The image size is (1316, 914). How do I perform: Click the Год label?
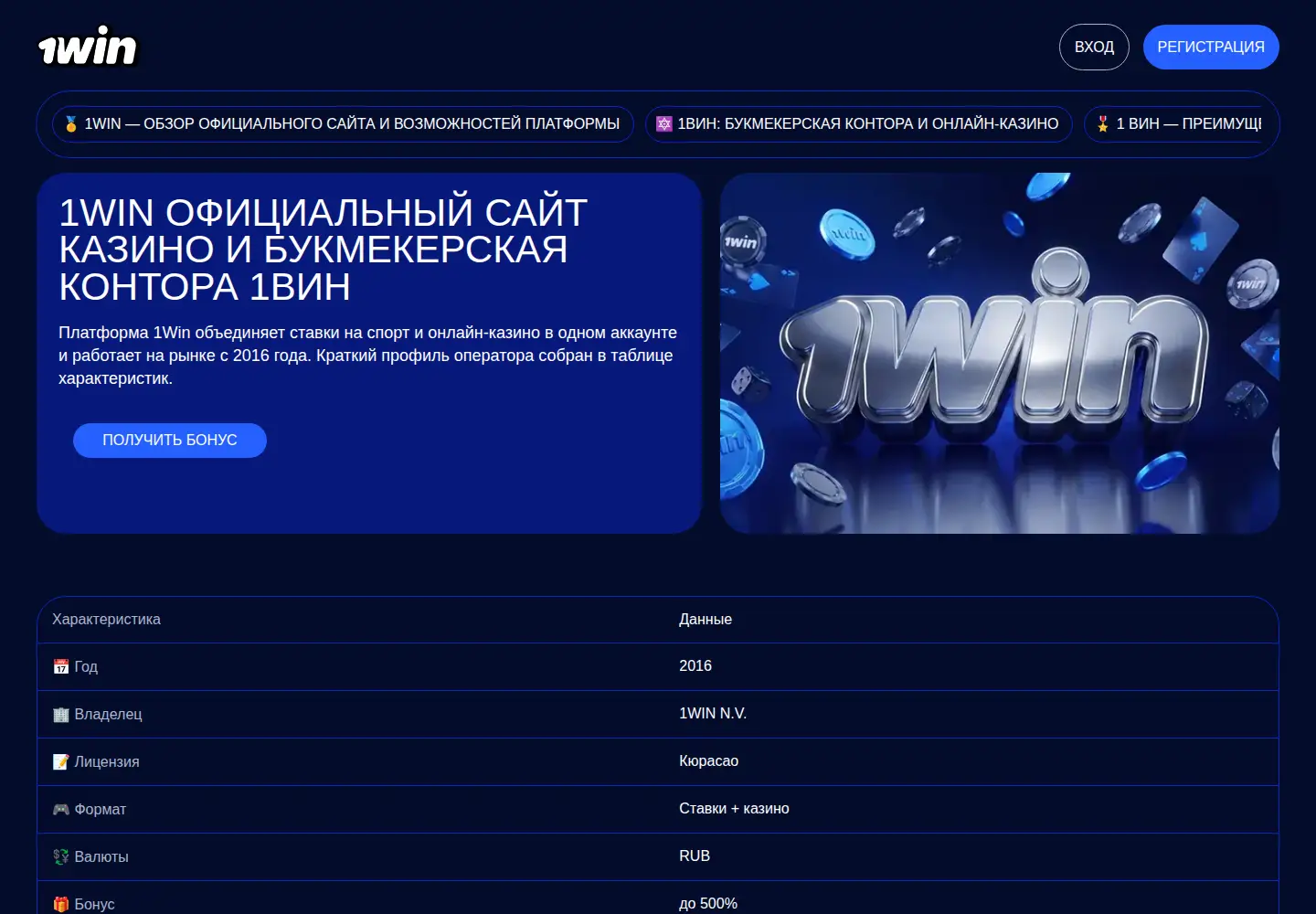[86, 666]
